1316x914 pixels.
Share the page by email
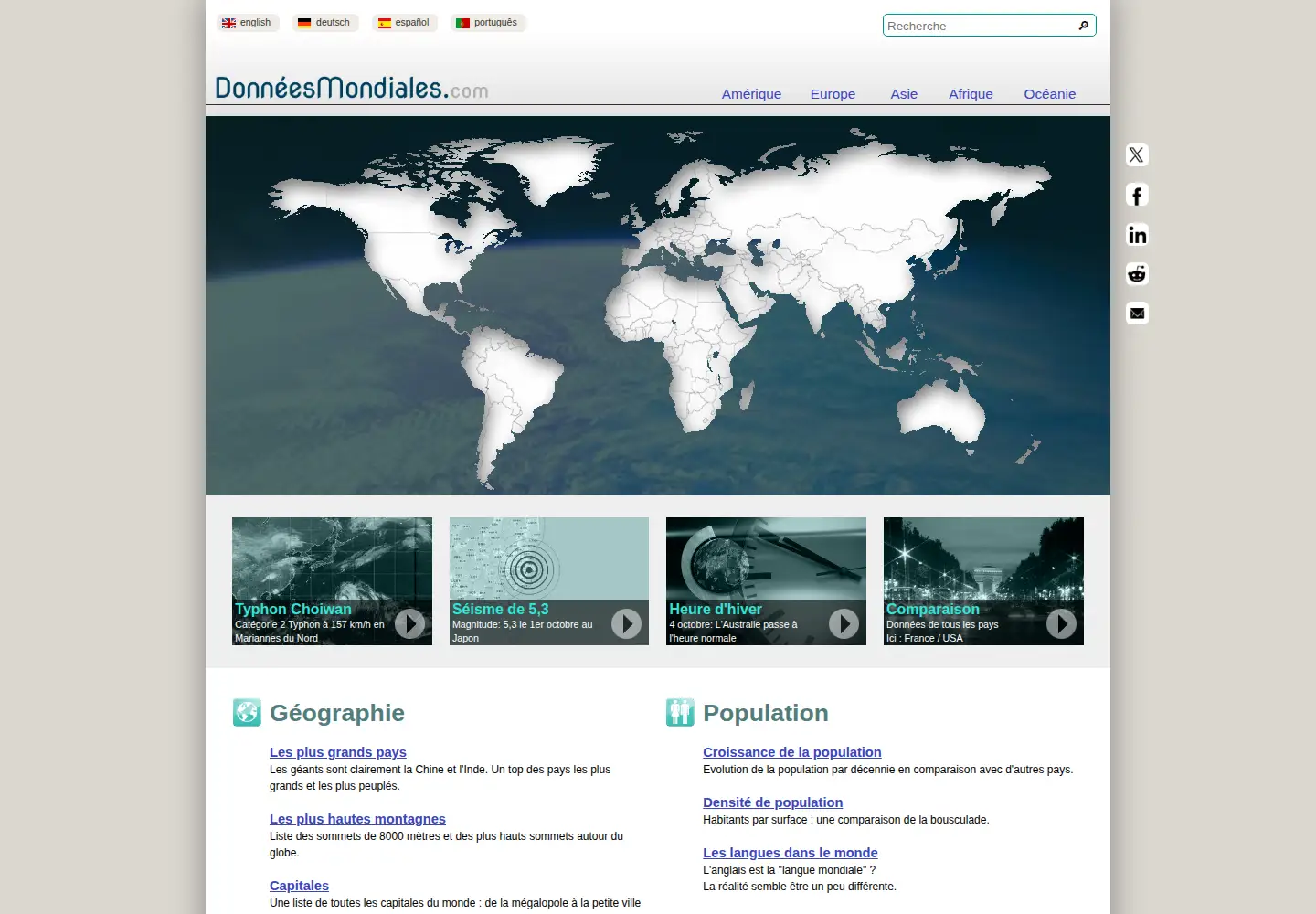point(1137,314)
